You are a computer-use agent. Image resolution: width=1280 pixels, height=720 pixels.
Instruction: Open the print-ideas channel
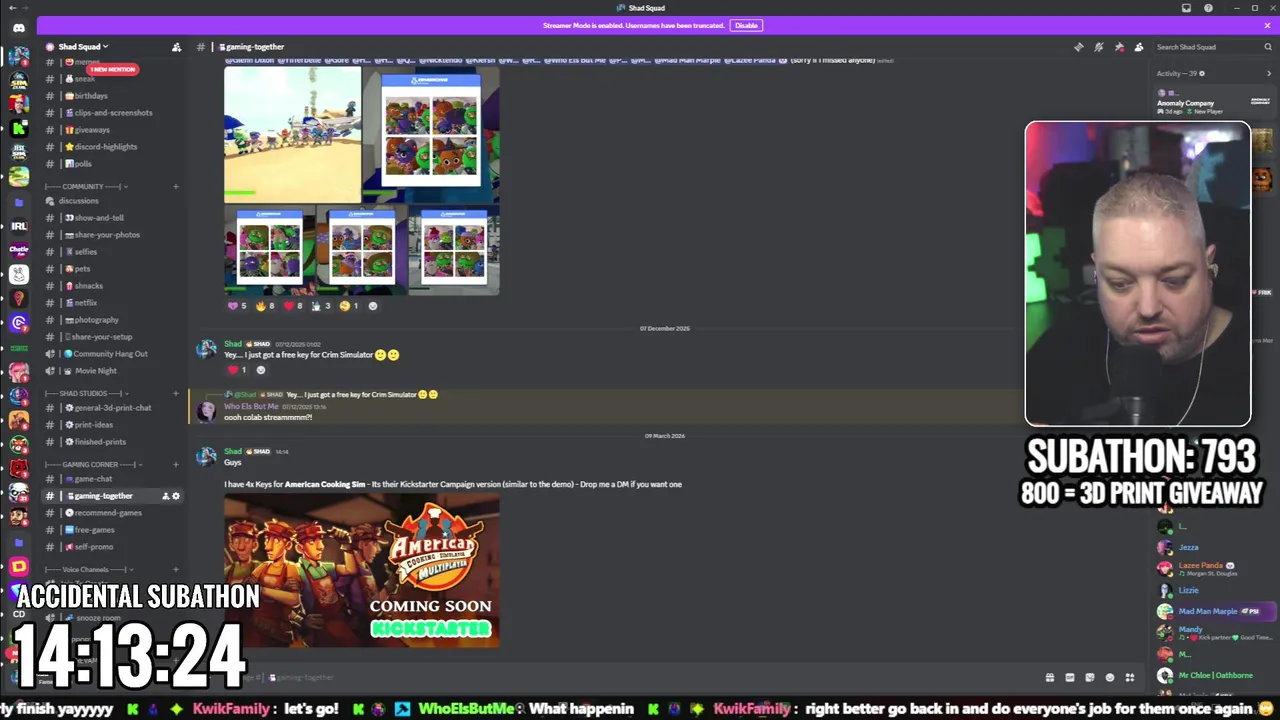113,425
